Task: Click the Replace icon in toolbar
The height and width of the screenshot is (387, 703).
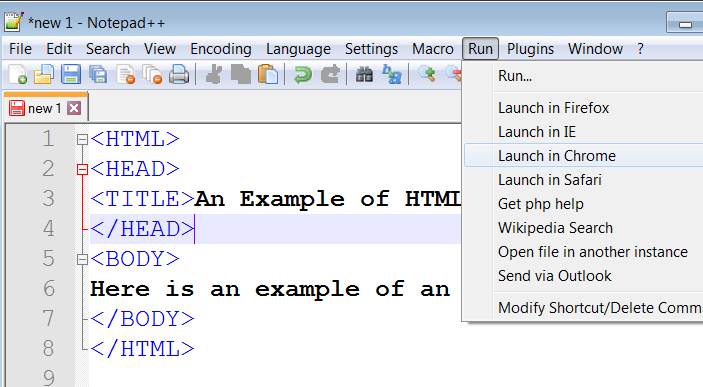Action: coord(391,74)
